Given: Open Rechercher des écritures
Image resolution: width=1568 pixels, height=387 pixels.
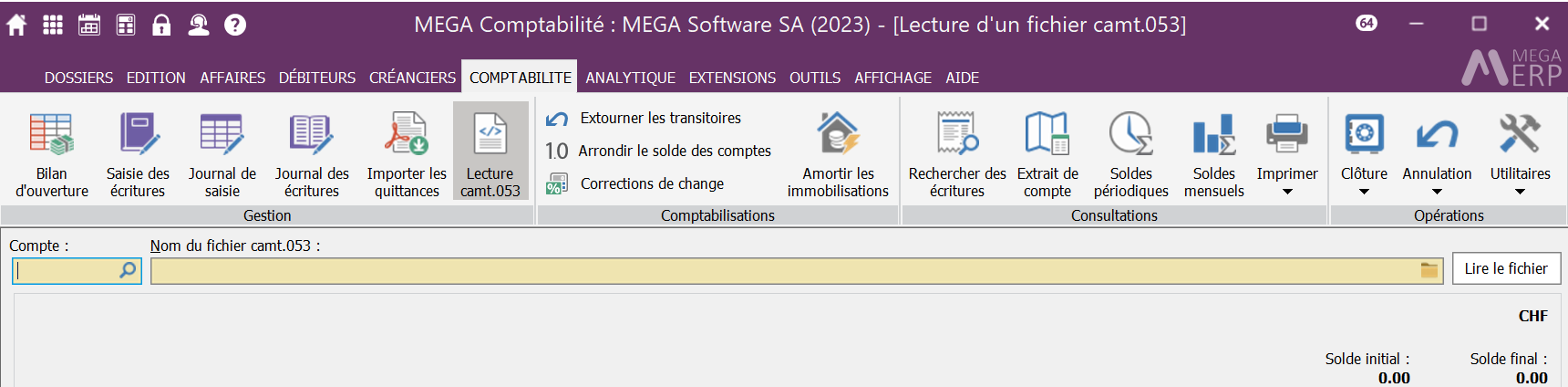Looking at the screenshot, I should pos(957,152).
